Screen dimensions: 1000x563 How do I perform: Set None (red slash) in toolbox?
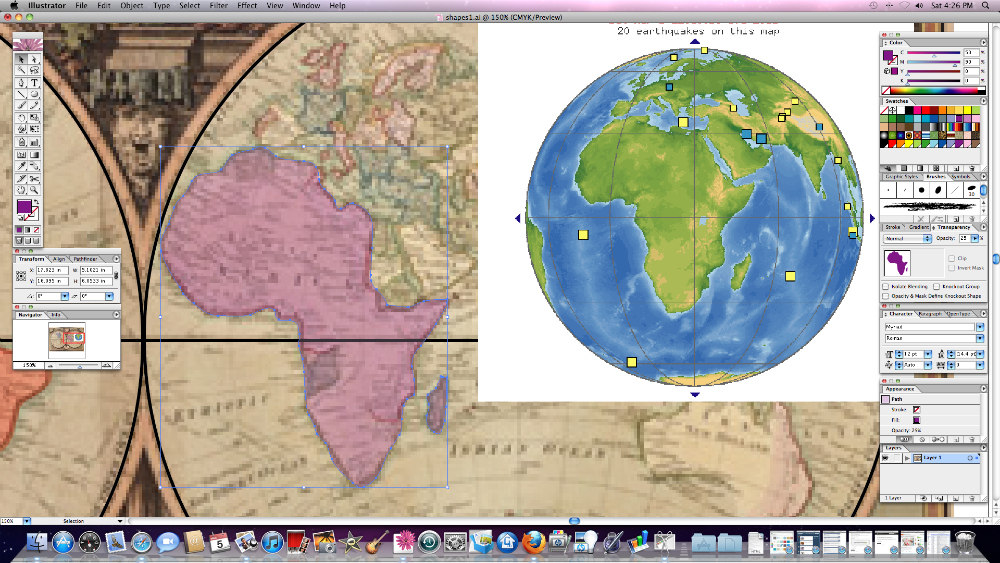pyautogui.click(x=36, y=230)
